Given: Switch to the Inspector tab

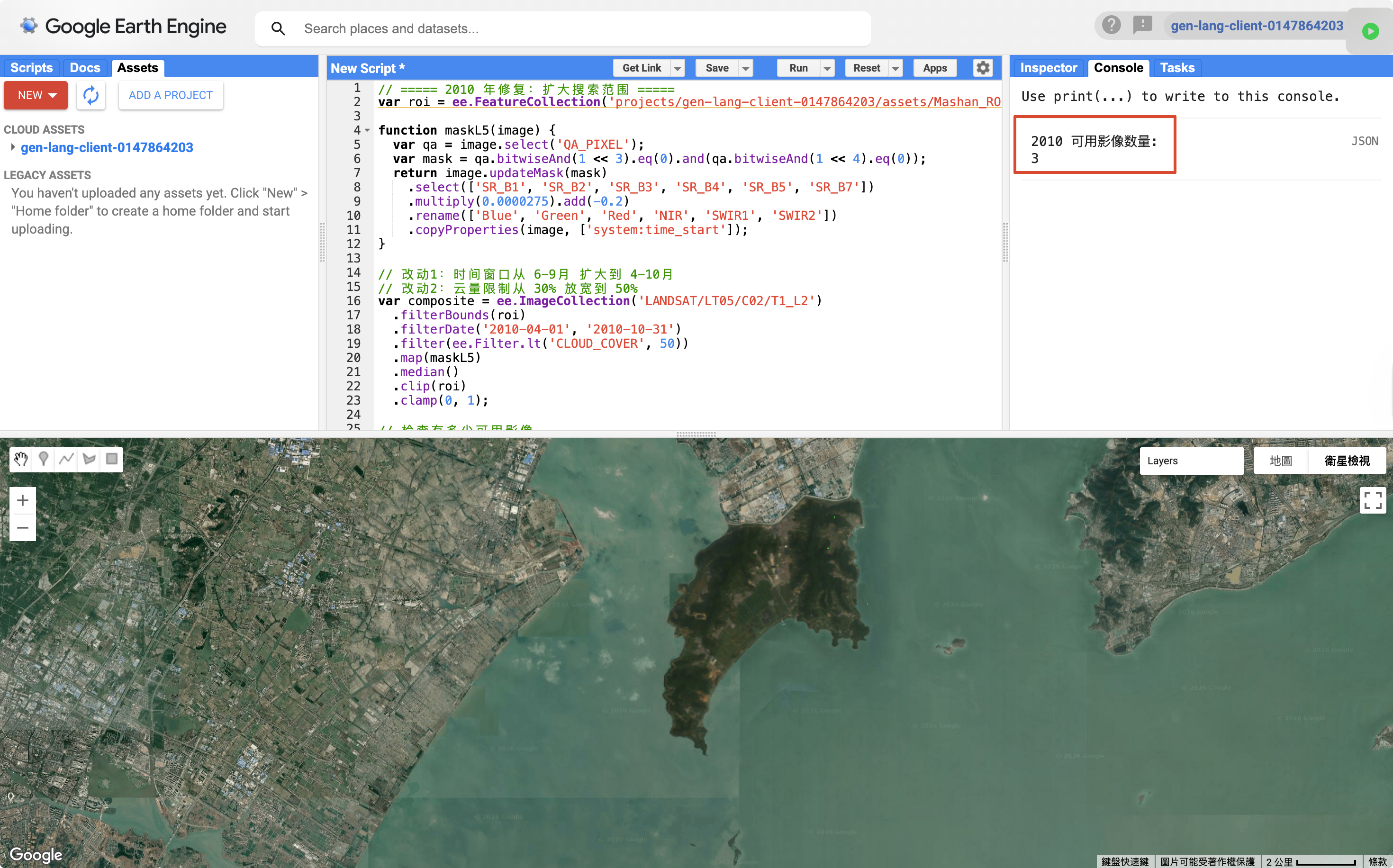Looking at the screenshot, I should click(x=1048, y=68).
